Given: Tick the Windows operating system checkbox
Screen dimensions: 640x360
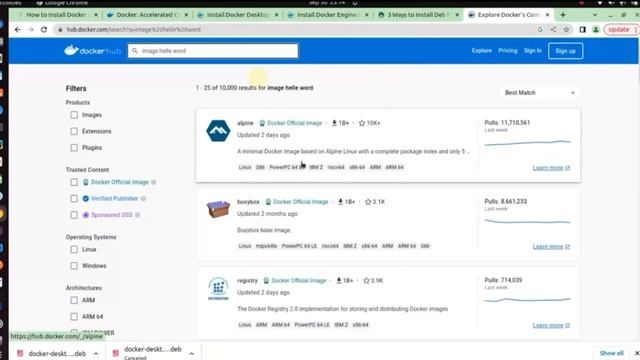Looking at the screenshot, I should pyautogui.click(x=74, y=266).
